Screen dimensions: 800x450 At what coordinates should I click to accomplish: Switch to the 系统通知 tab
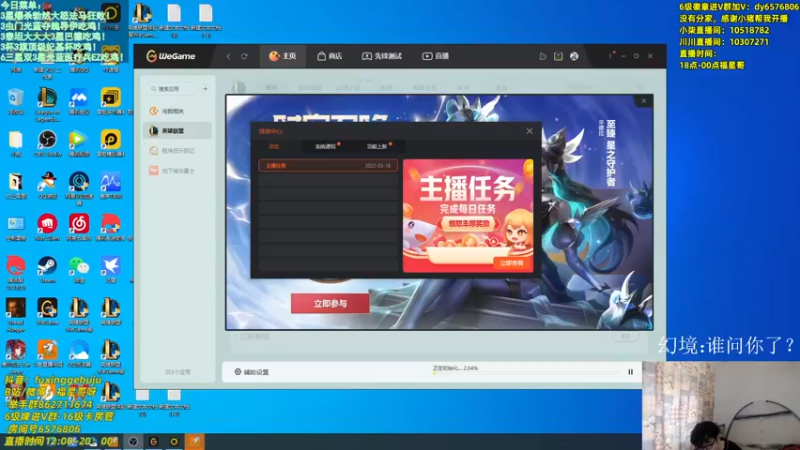327,146
